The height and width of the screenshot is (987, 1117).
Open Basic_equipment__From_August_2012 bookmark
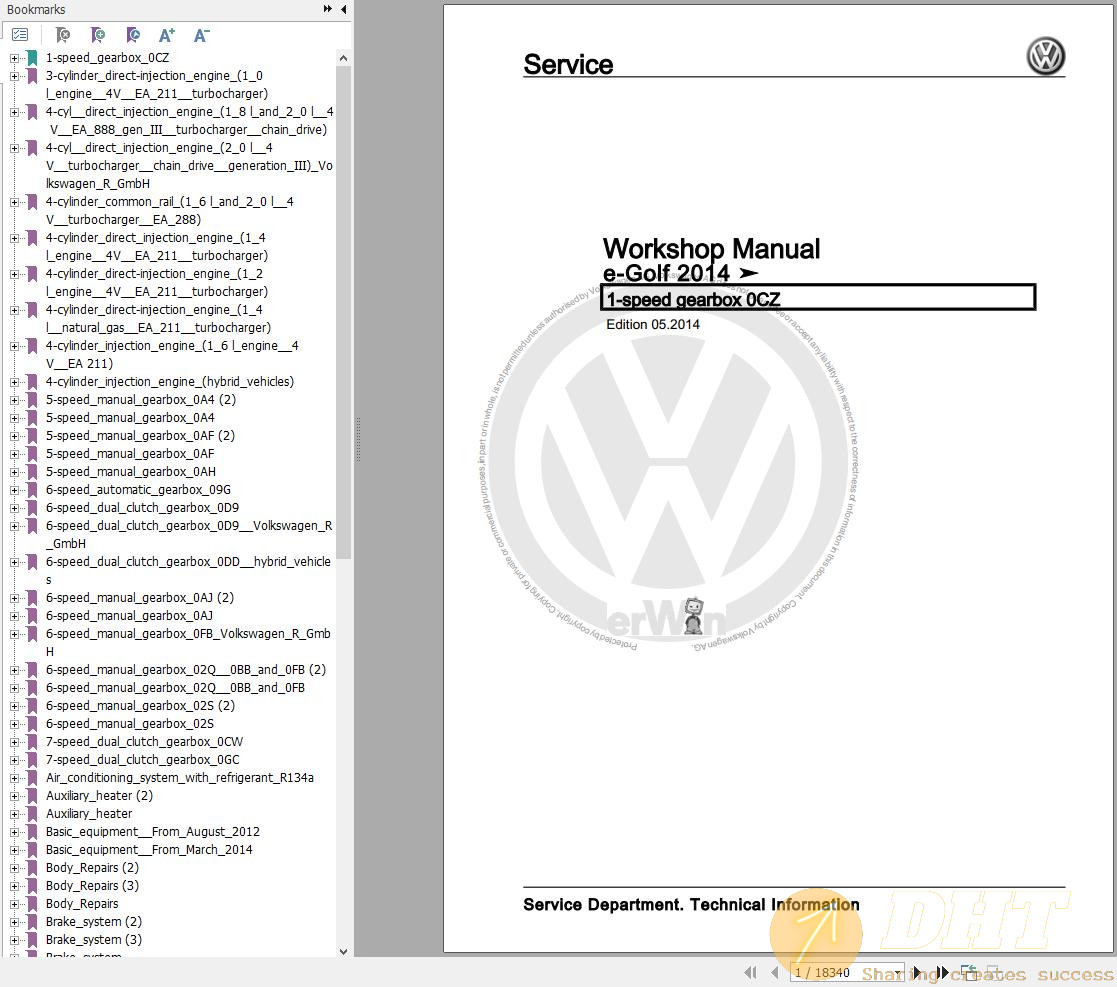[x=153, y=832]
